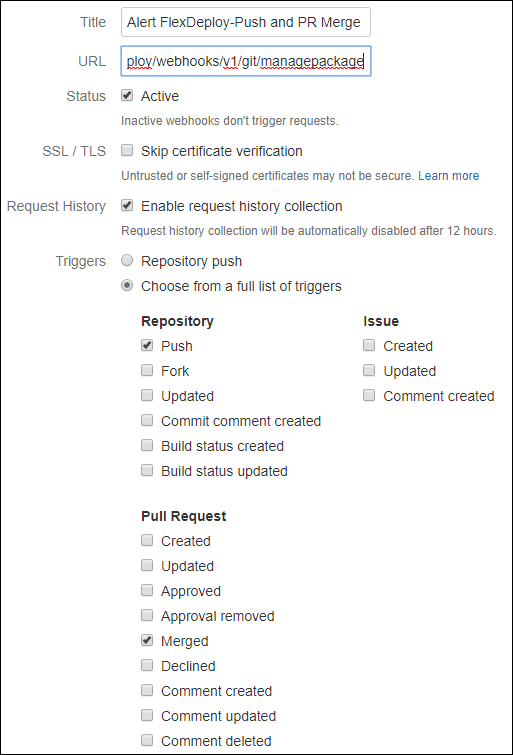Viewport: 513px width, 755px height.
Task: Enable Skip certificate verification checkbox
Action: tap(127, 150)
